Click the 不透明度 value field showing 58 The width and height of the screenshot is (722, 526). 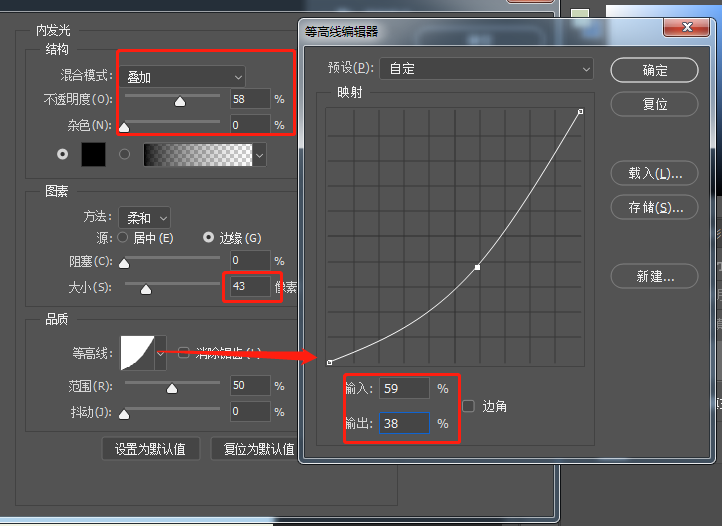pos(250,99)
